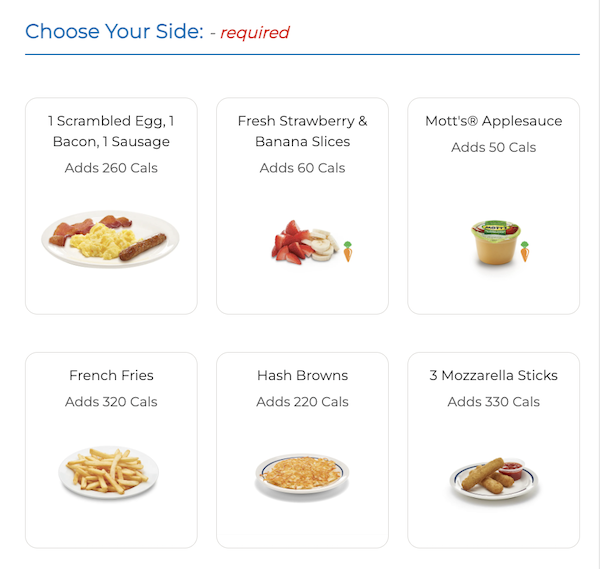
Task: Click the Adds 60 Cals text
Action: click(x=302, y=168)
